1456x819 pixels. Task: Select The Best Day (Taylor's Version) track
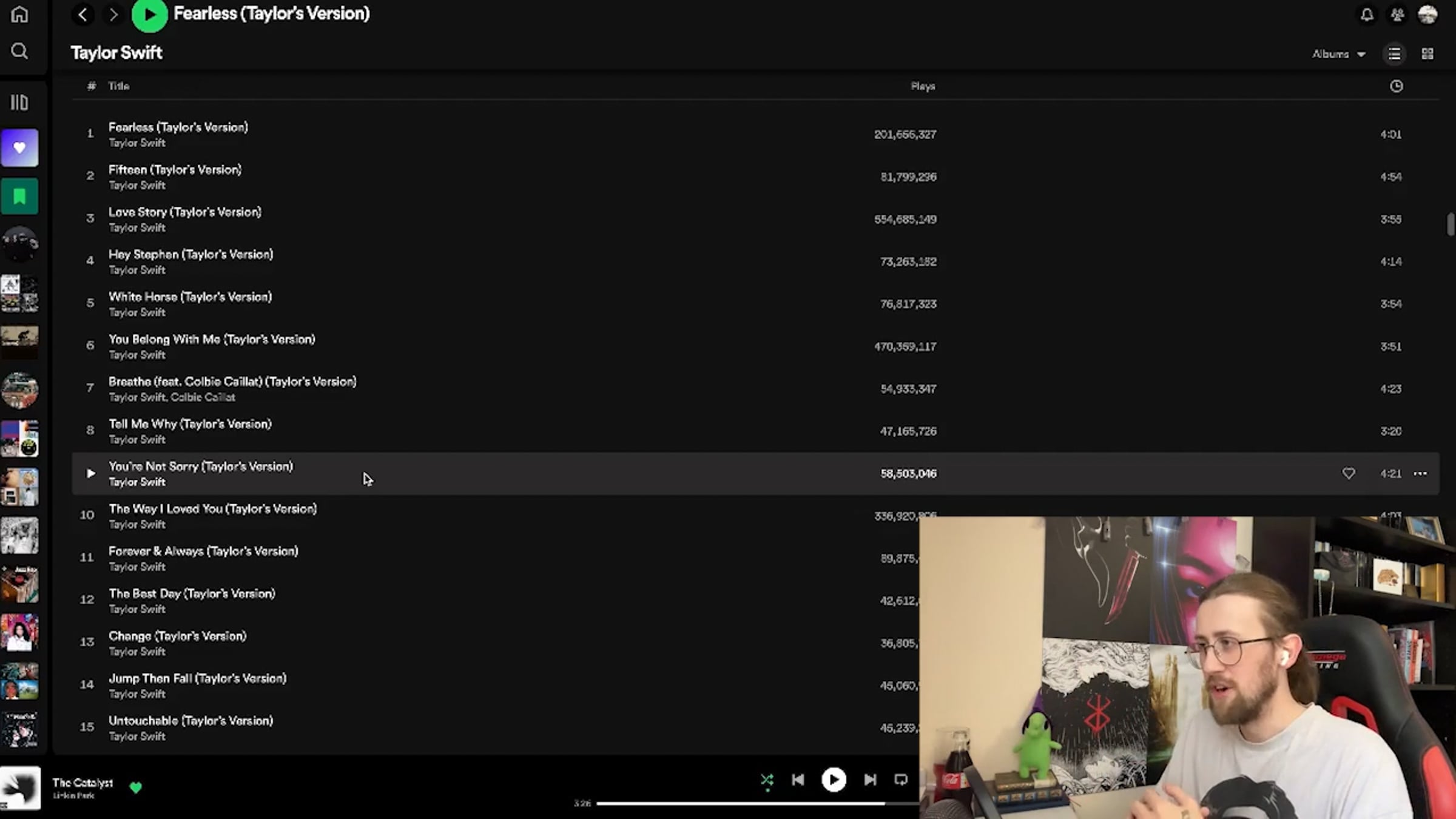point(192,594)
